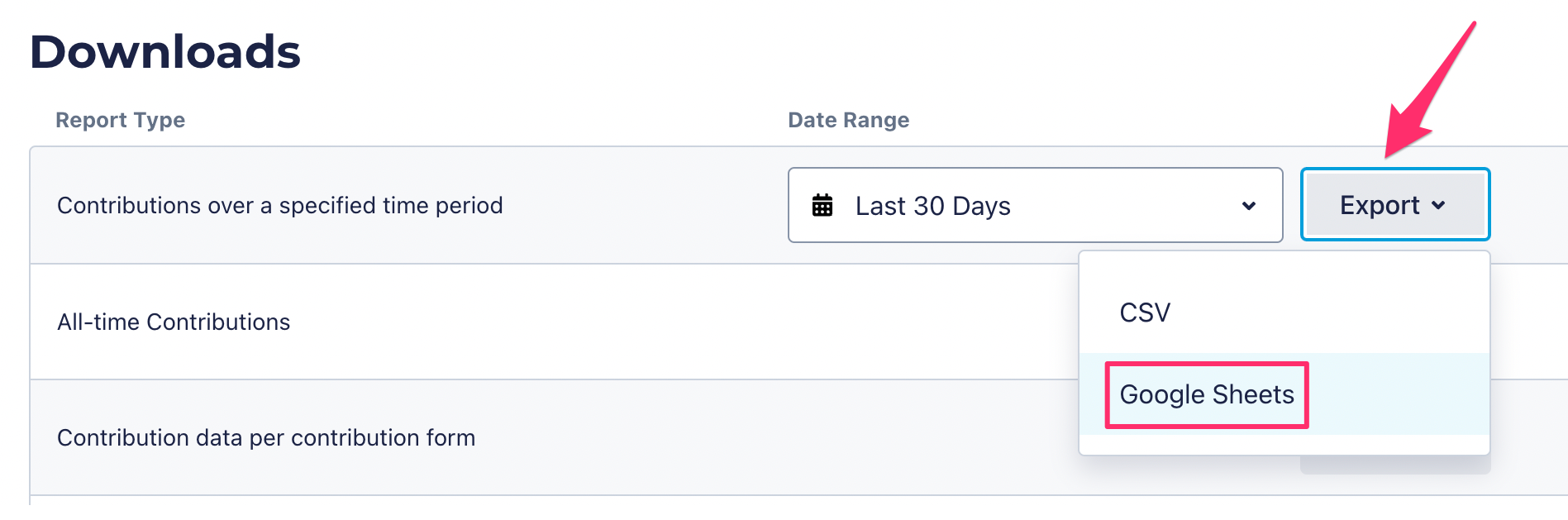Screen dimensions: 1568x520
Task: Click blank space right of CSV option
Action: 1339,312
